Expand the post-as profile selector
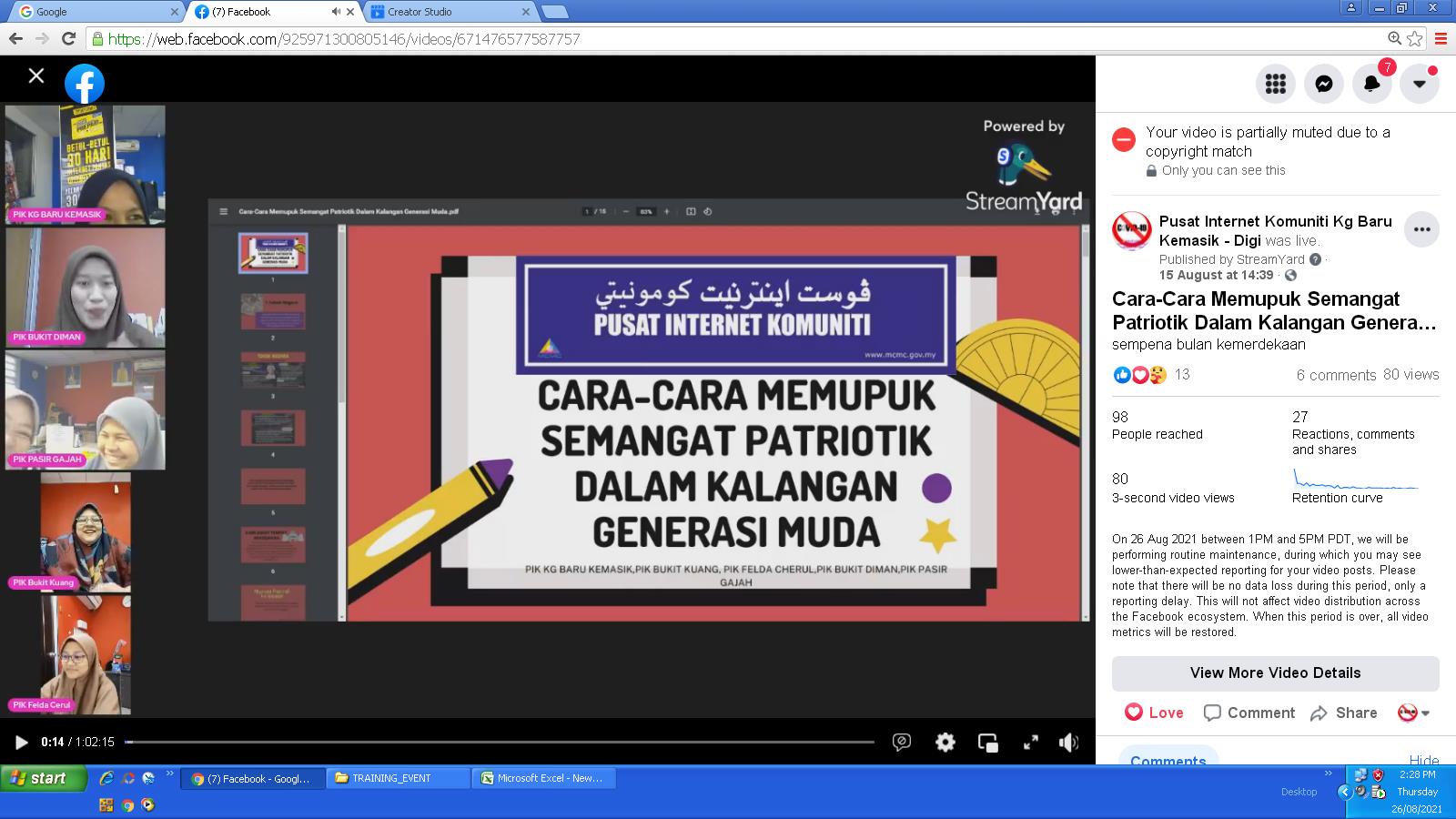The image size is (1456, 819). (x=1414, y=713)
